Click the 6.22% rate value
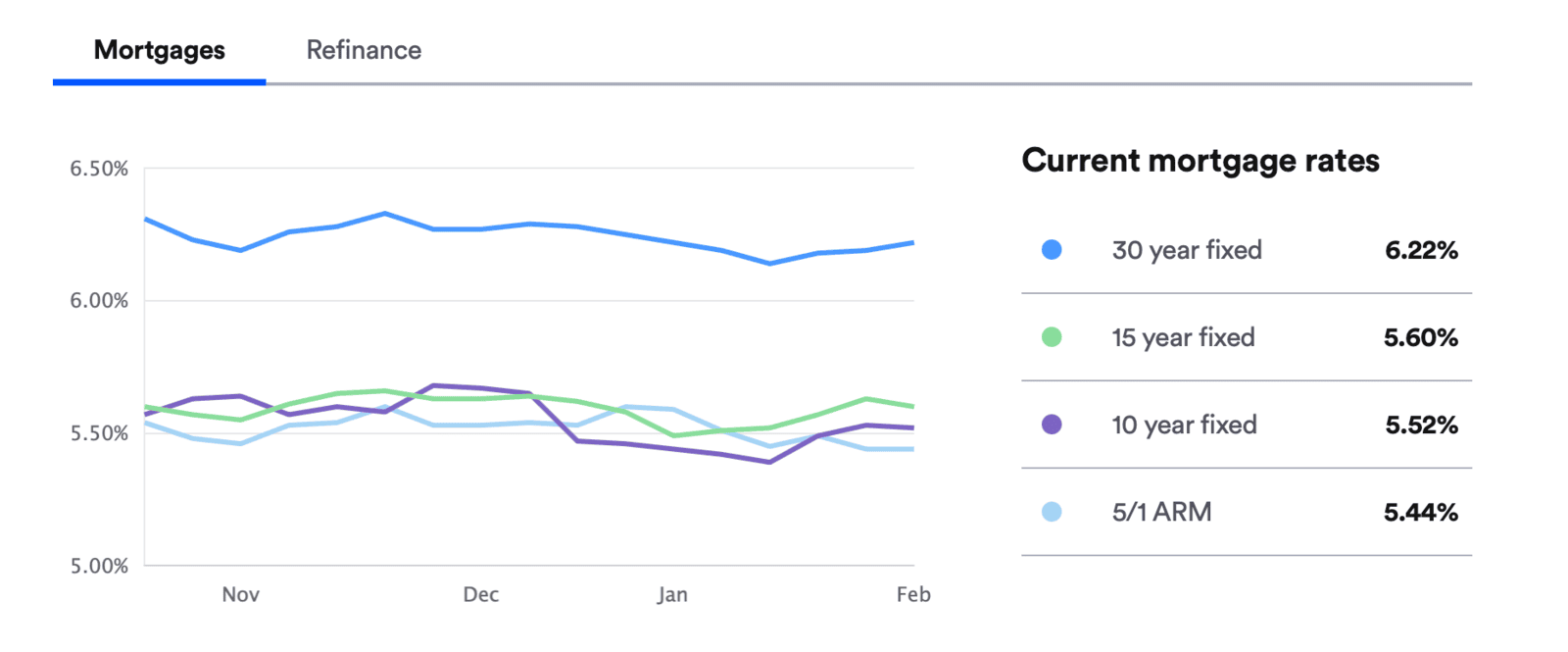 1421,250
